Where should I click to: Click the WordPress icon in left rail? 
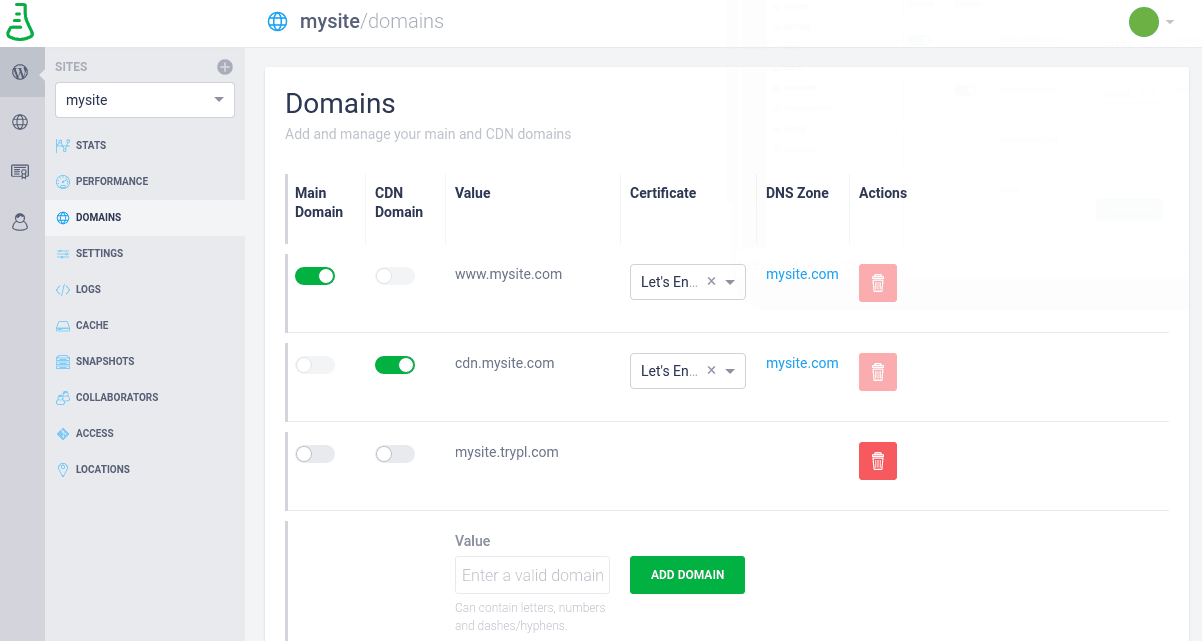coord(20,72)
